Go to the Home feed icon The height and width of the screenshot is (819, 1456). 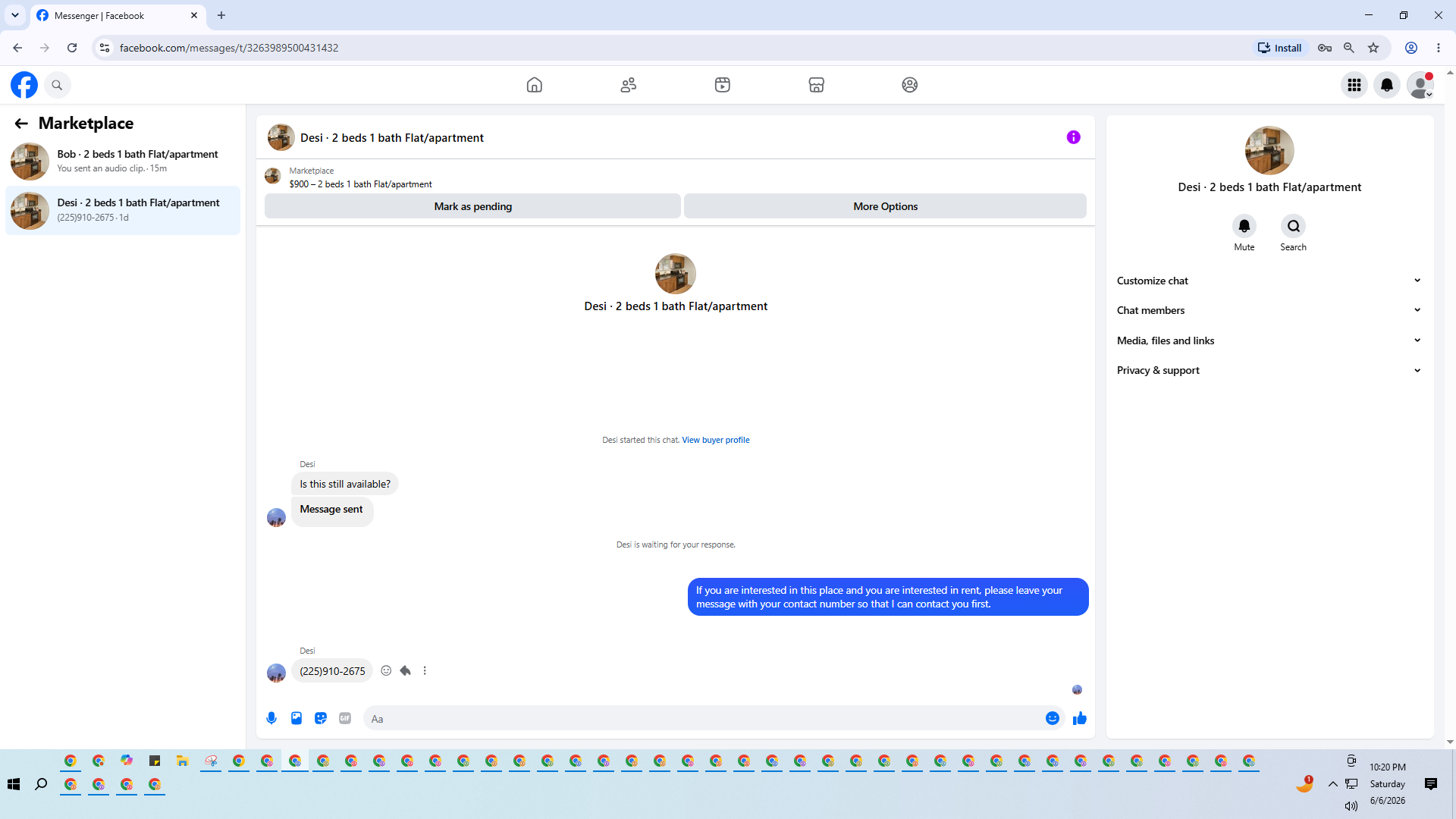pyautogui.click(x=535, y=85)
